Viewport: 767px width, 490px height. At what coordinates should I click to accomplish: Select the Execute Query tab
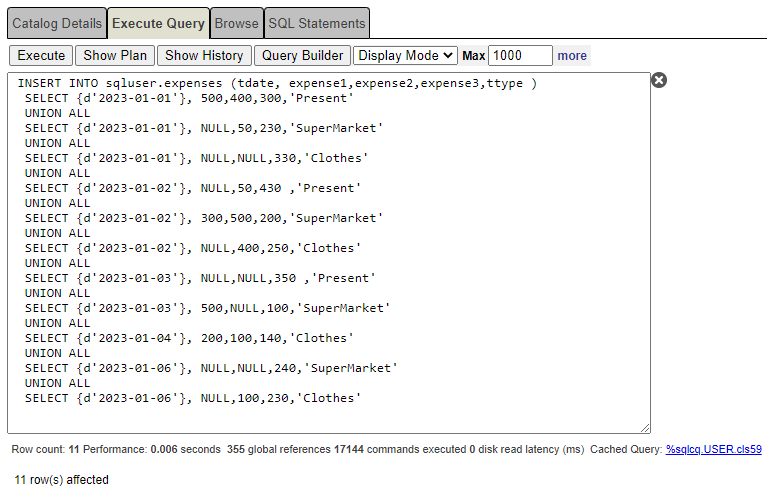pos(158,23)
